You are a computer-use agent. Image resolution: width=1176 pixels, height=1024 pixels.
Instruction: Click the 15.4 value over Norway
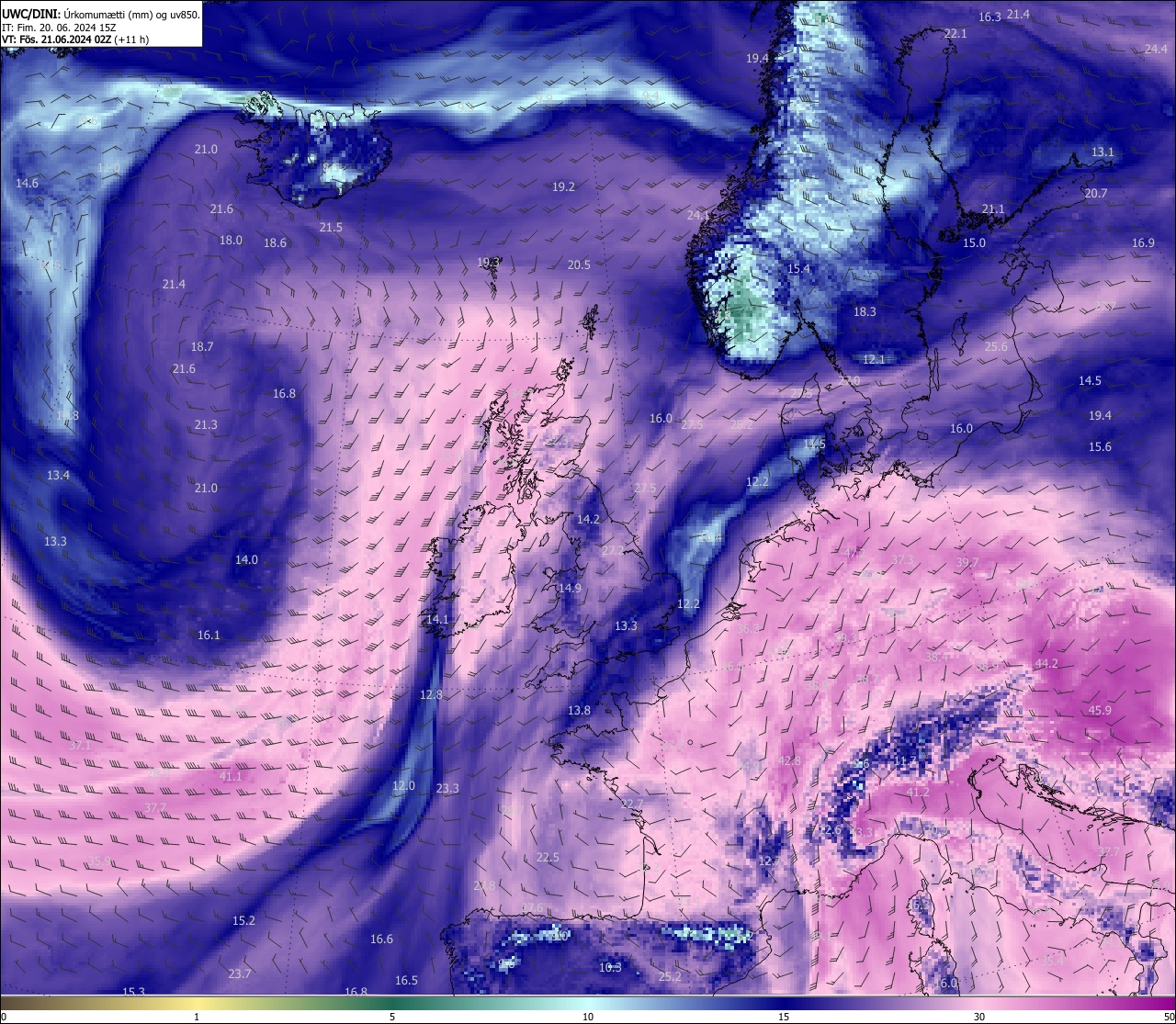(x=799, y=268)
